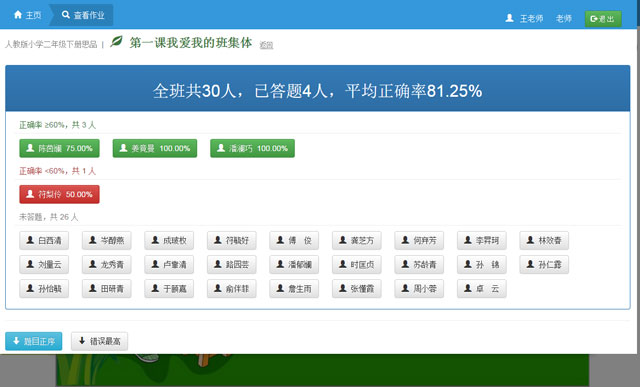Select unanswered student 林牧春
The image size is (640, 387).
(x=544, y=240)
